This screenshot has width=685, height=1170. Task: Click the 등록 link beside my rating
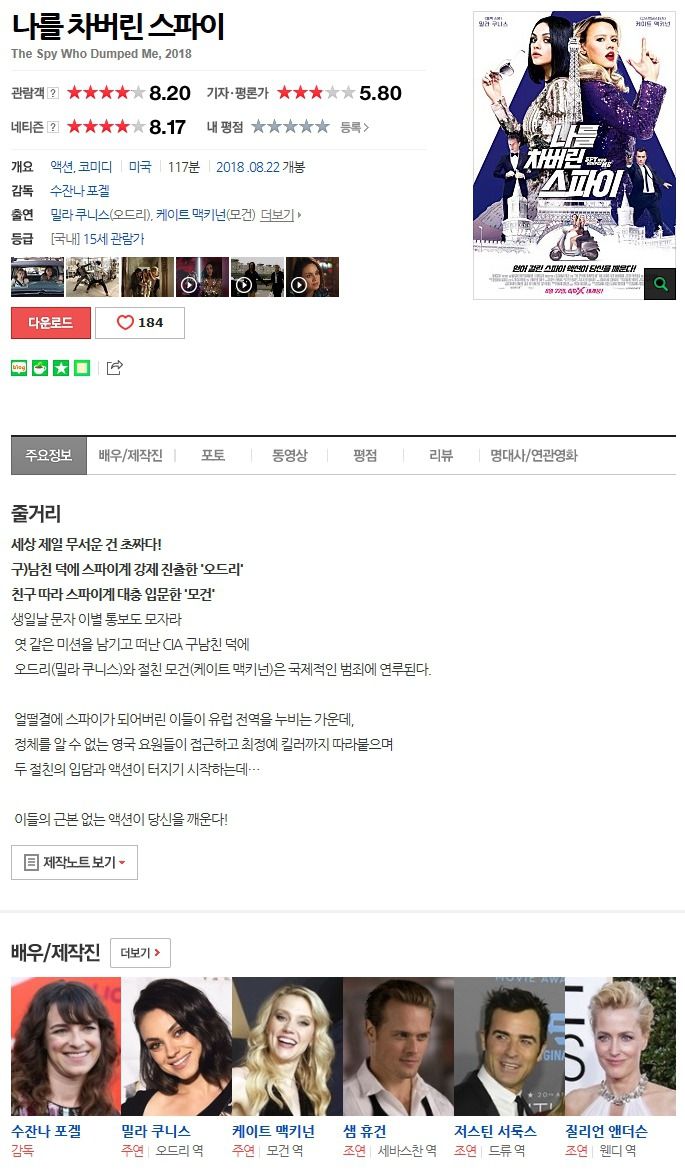click(354, 128)
